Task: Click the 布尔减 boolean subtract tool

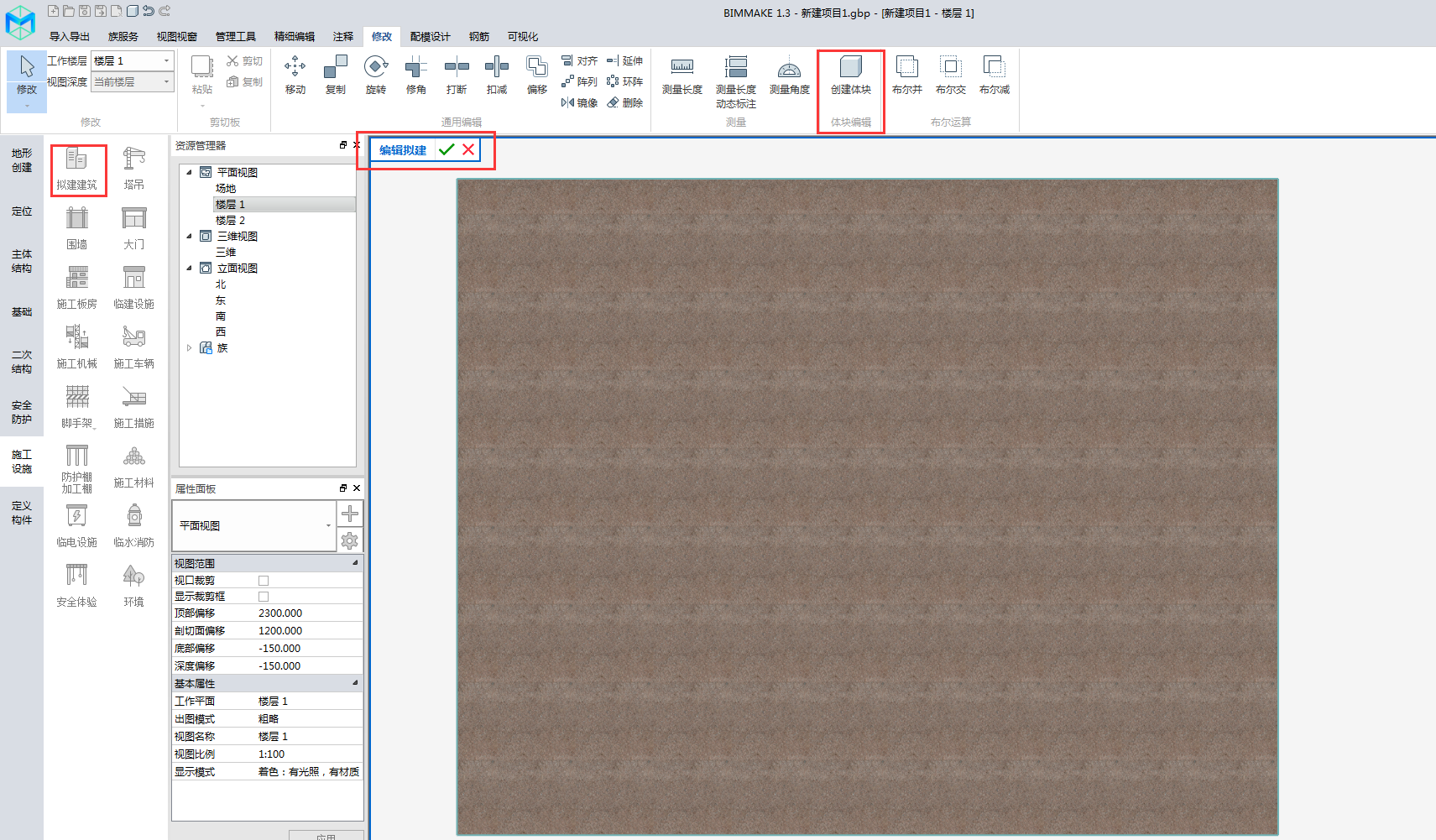Action: pos(995,75)
